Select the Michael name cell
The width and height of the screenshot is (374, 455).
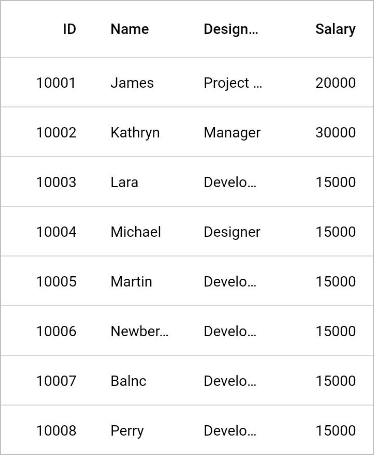click(x=140, y=231)
